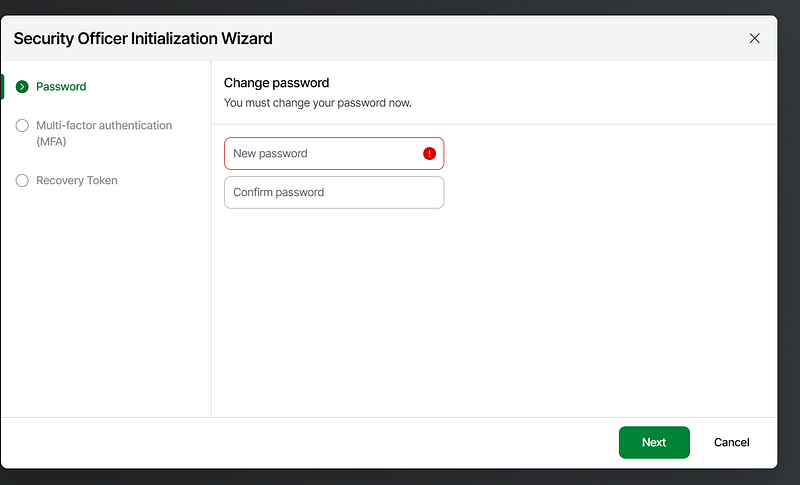Click the Multi-factor authentication step circle icon

pos(22,126)
